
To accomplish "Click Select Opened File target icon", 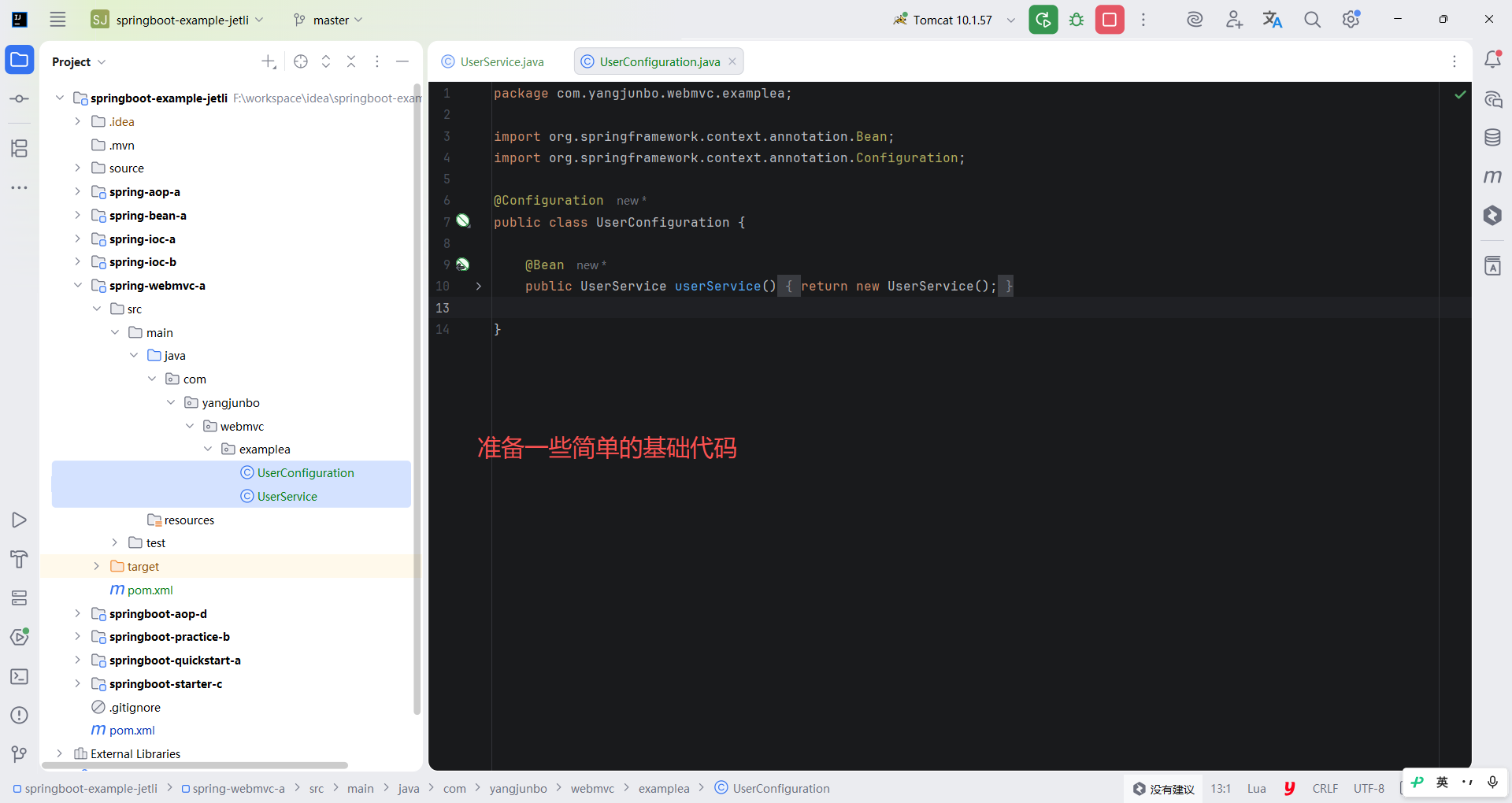I will [x=301, y=61].
